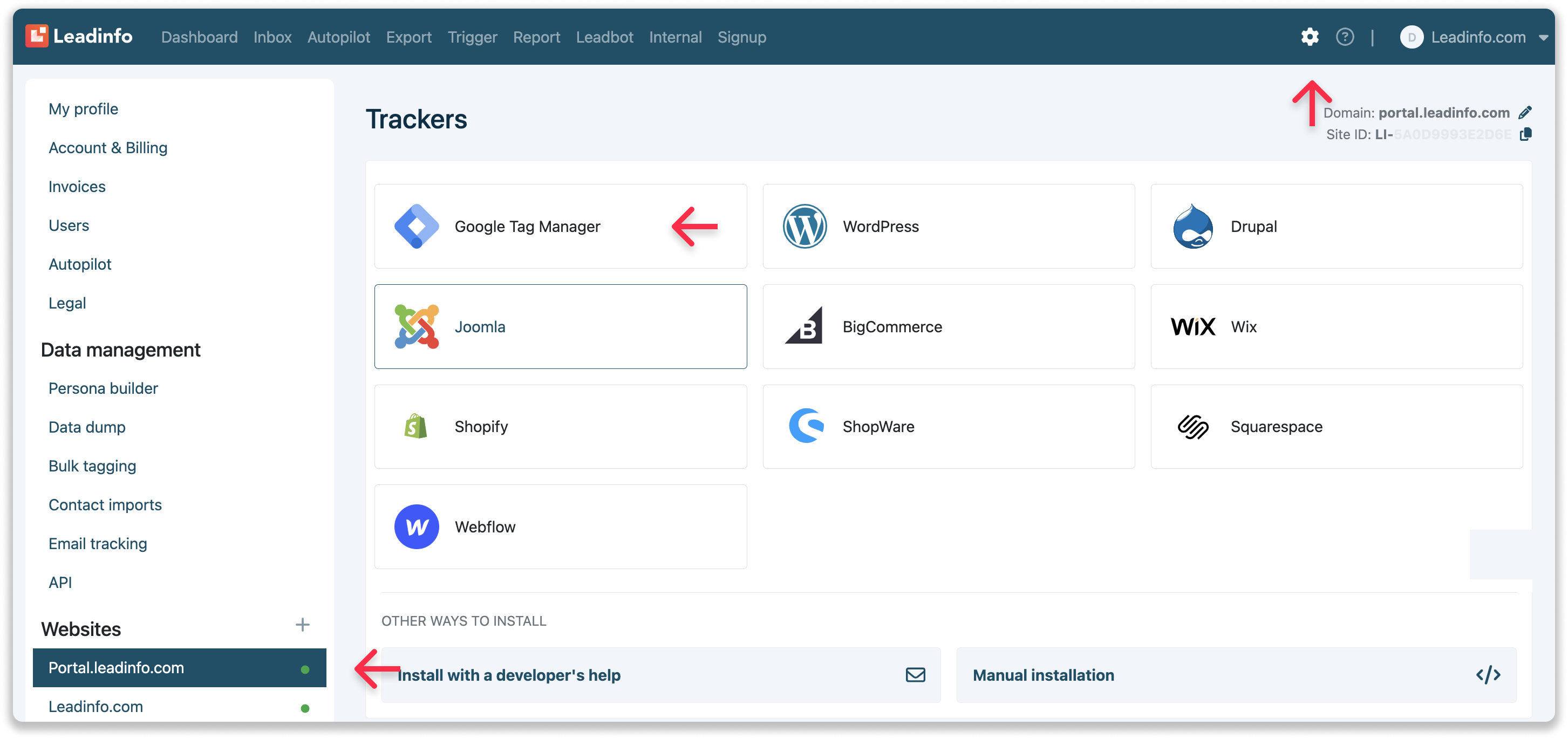Choose the ShopWare tracker label

[878, 427]
